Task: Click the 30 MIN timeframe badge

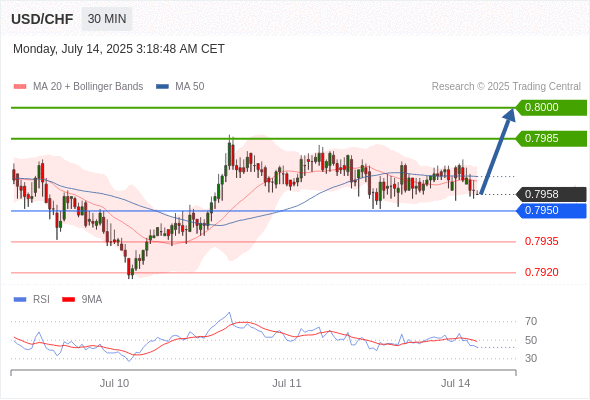Action: 107,19
